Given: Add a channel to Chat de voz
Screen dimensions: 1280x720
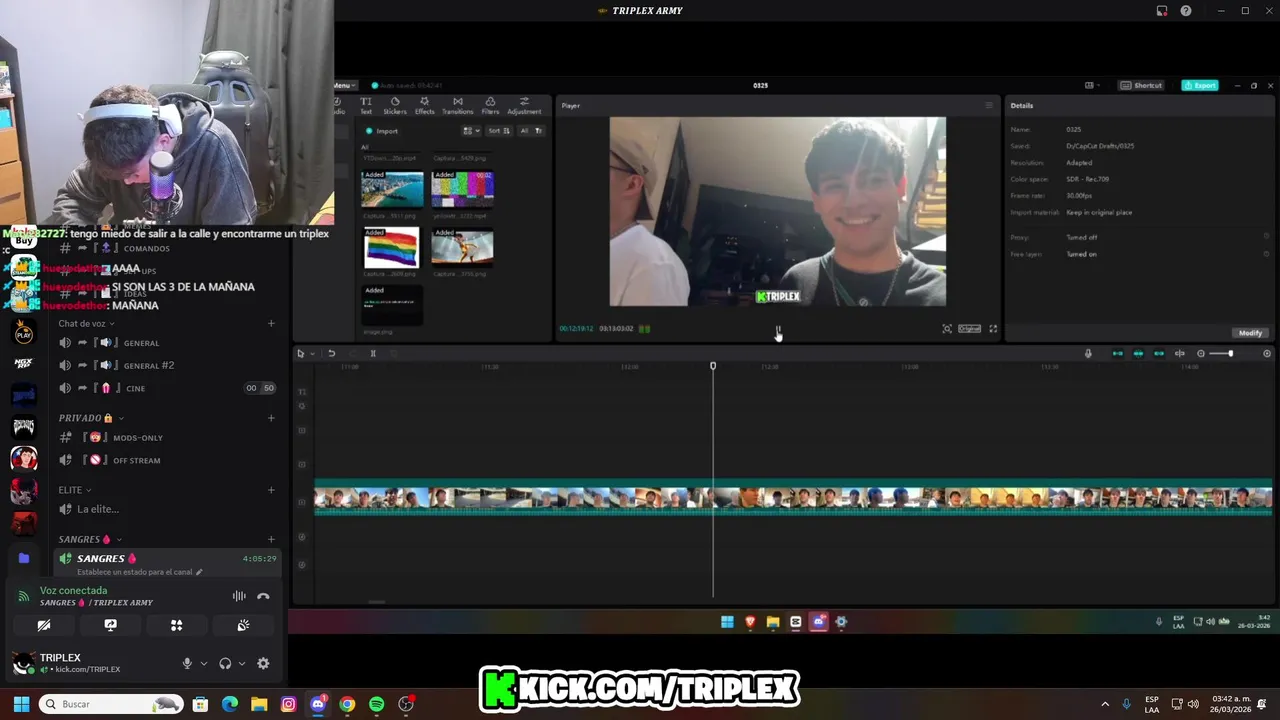Looking at the screenshot, I should click(x=271, y=324).
